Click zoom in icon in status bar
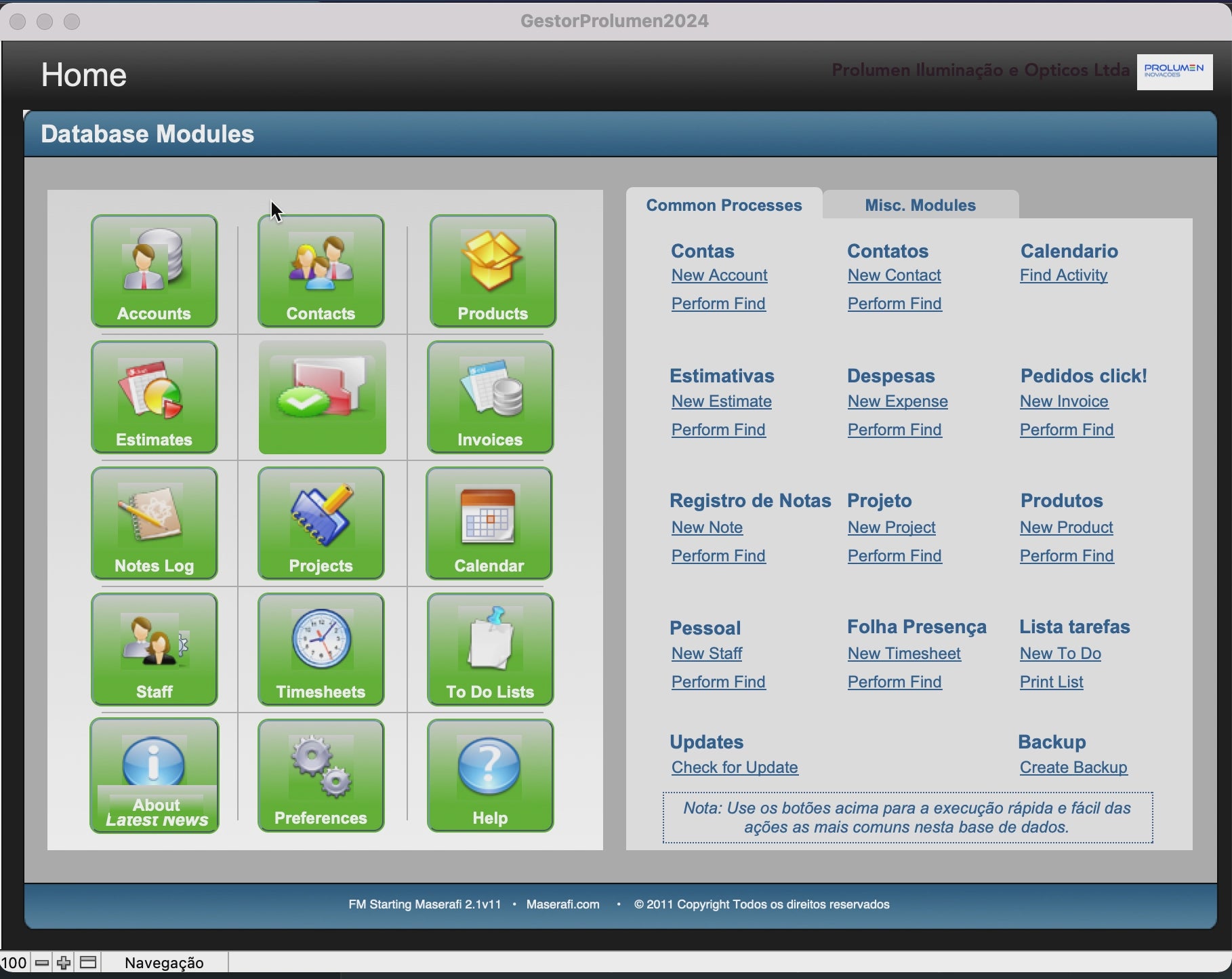Image resolution: width=1232 pixels, height=979 pixels. point(64,963)
